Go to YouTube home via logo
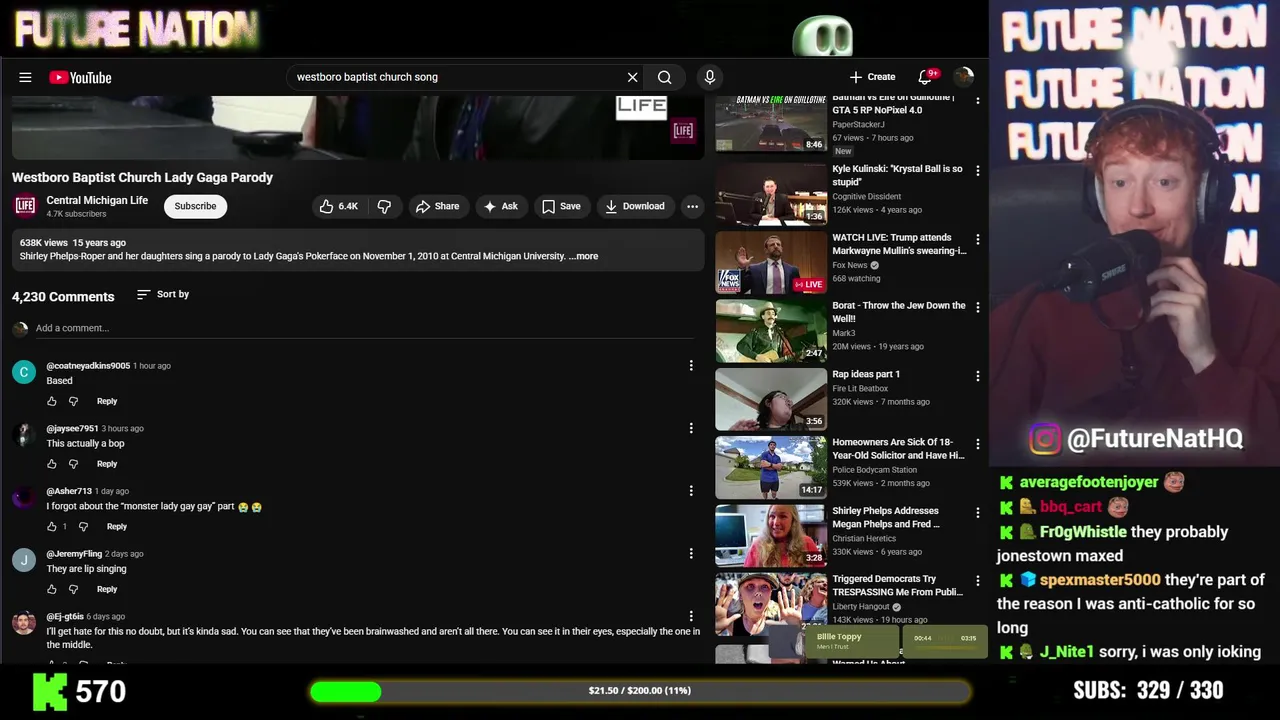The height and width of the screenshot is (720, 1280). tap(80, 77)
